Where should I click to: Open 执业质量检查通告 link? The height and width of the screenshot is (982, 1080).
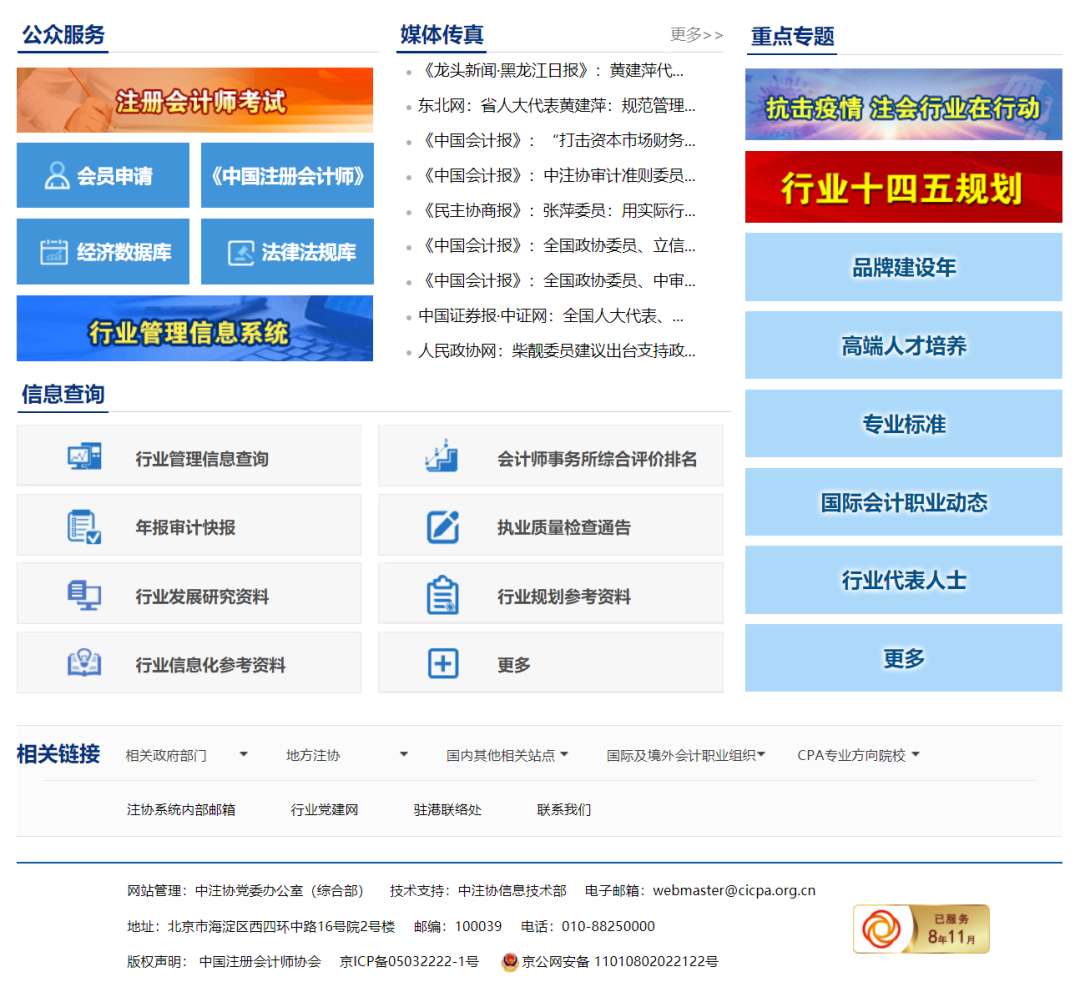550,525
